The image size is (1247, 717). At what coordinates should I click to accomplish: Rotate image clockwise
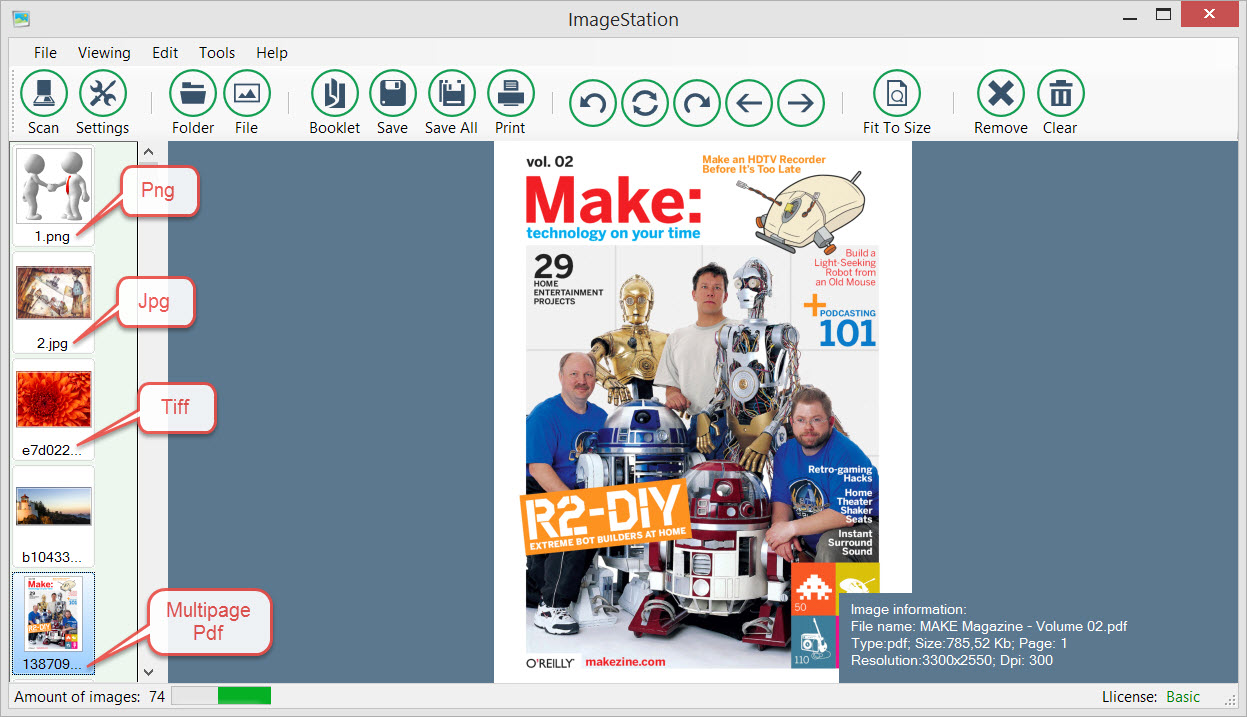tap(697, 102)
